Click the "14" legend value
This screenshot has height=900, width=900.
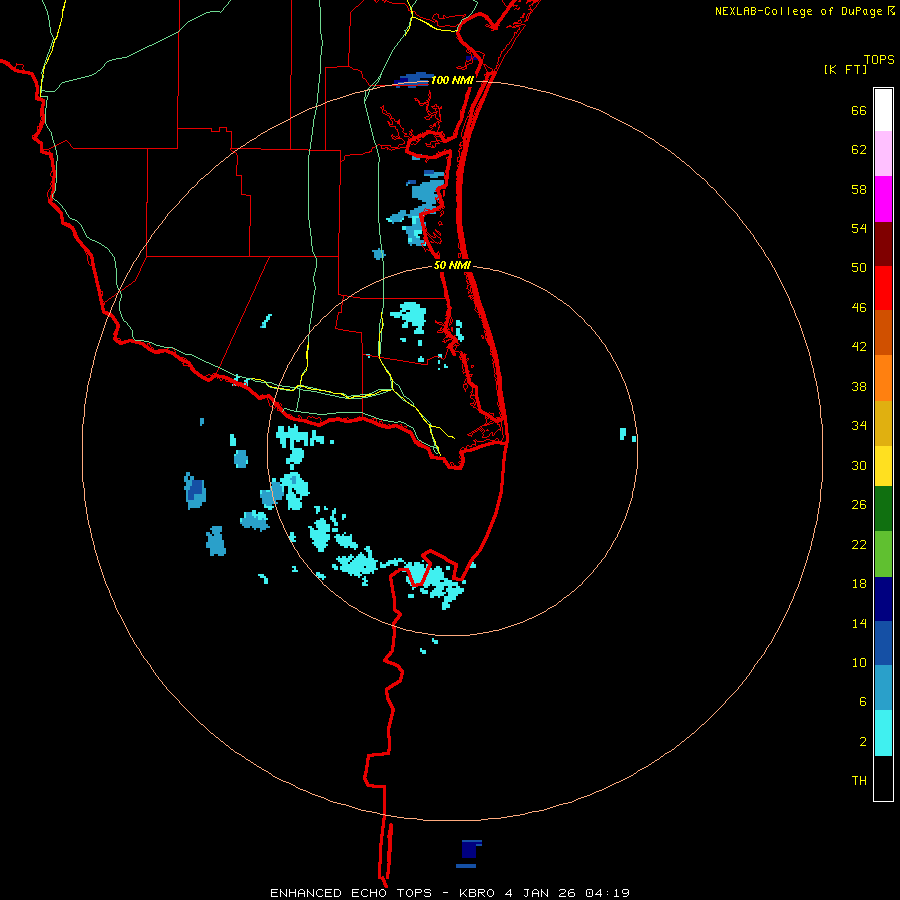pos(859,623)
